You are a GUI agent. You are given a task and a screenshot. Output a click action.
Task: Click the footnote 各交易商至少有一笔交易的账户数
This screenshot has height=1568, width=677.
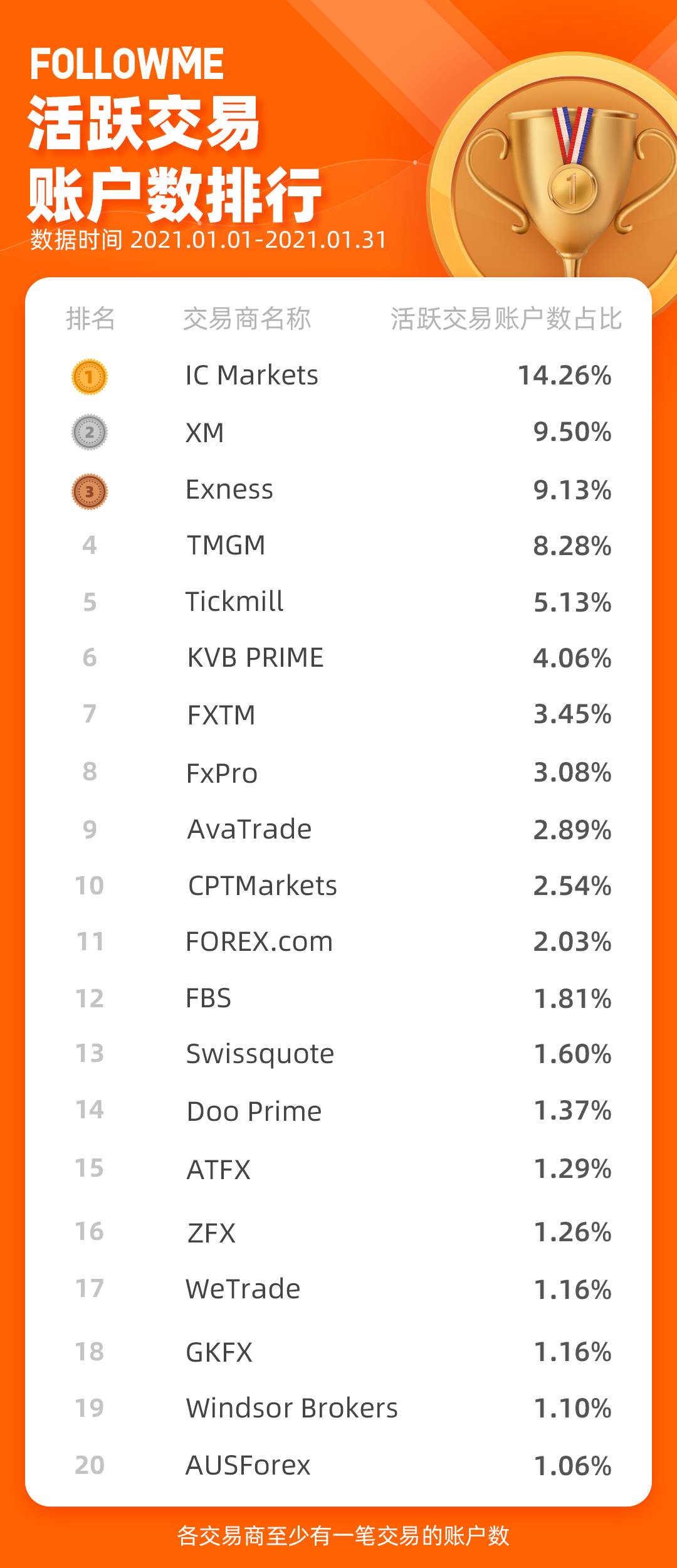coord(344,1535)
